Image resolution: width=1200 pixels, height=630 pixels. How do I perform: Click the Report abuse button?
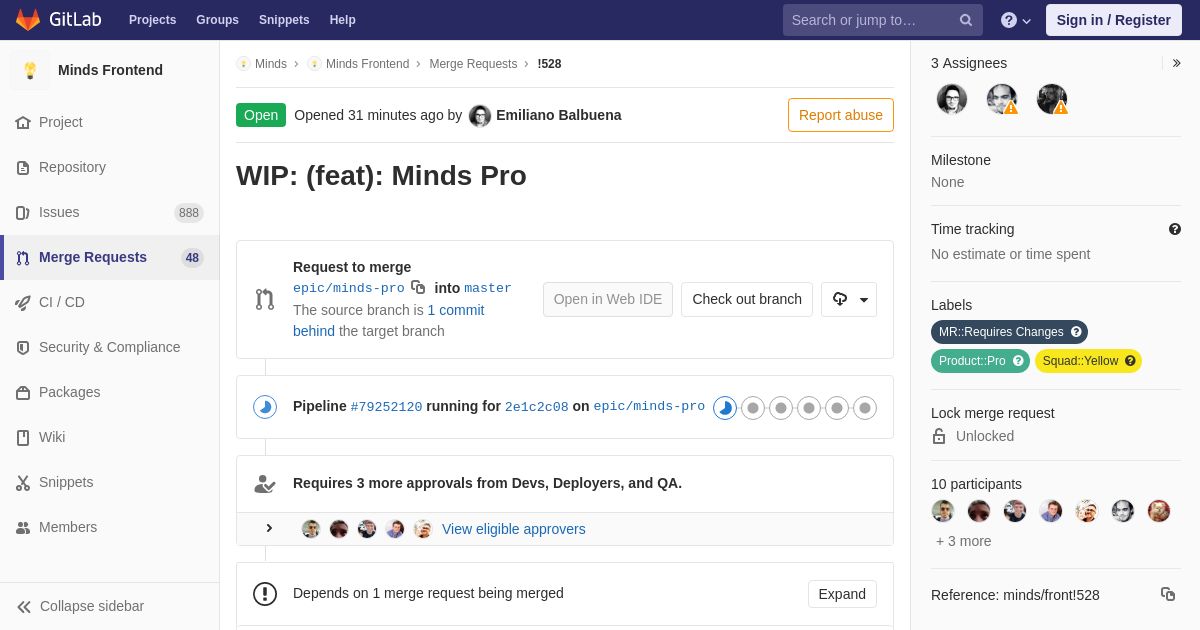point(840,115)
